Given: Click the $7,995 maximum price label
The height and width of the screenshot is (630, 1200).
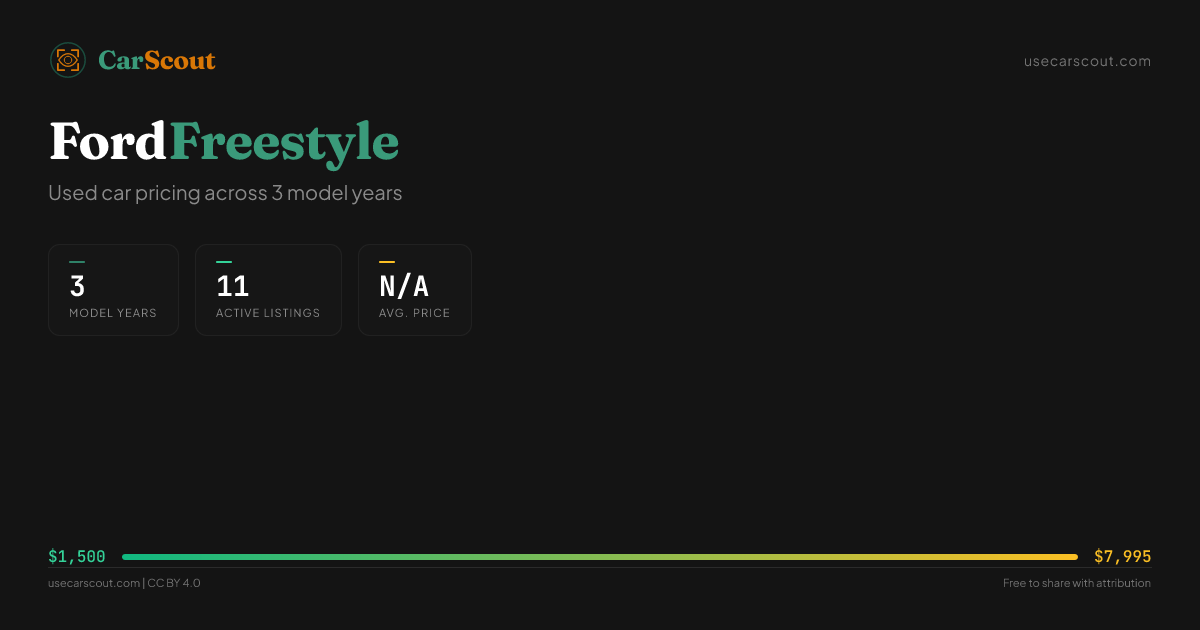Looking at the screenshot, I should pos(1122,557).
